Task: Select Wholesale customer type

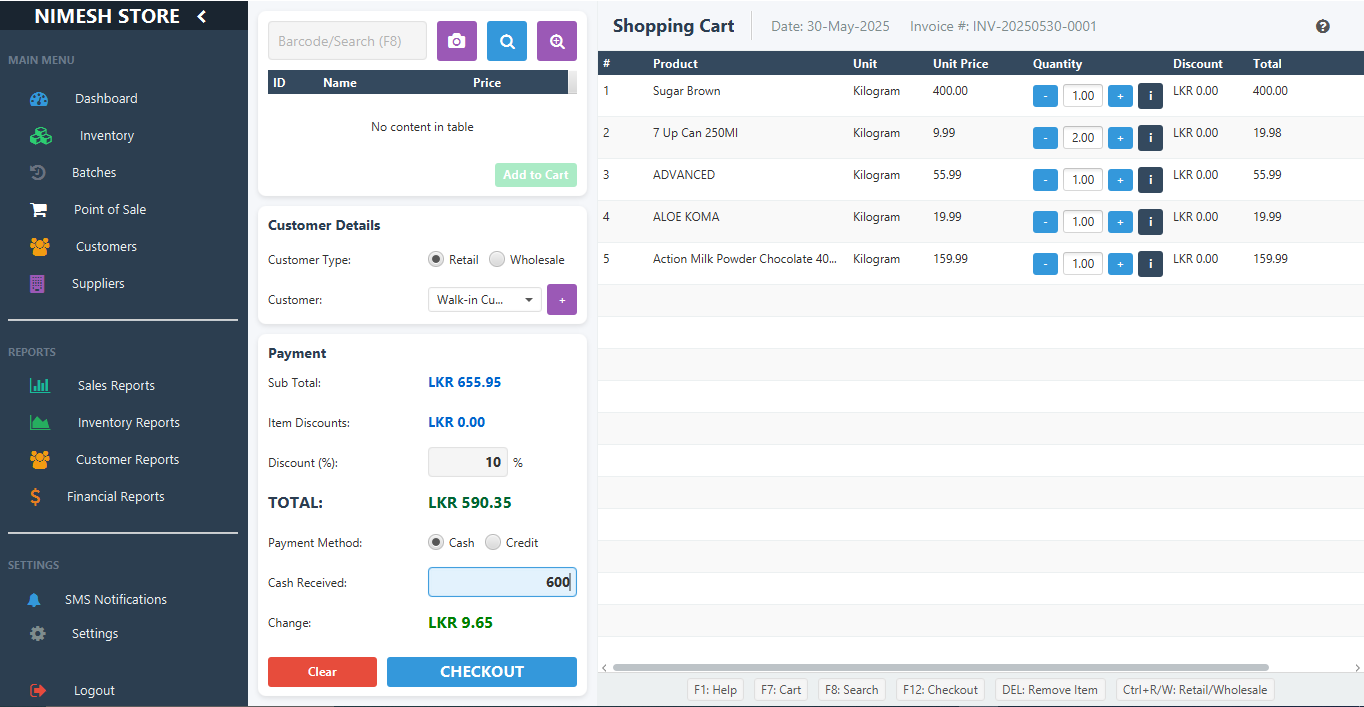Action: coord(497,260)
